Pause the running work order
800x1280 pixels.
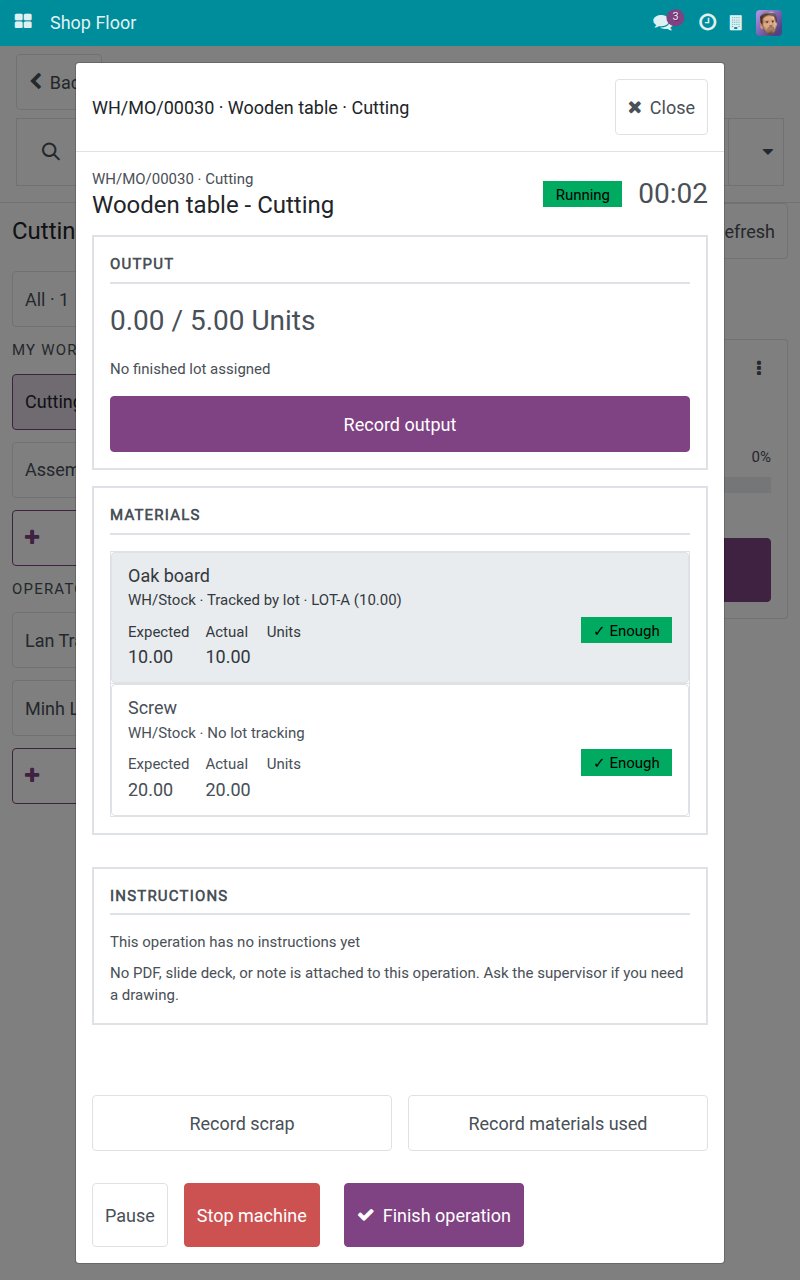click(x=130, y=1215)
